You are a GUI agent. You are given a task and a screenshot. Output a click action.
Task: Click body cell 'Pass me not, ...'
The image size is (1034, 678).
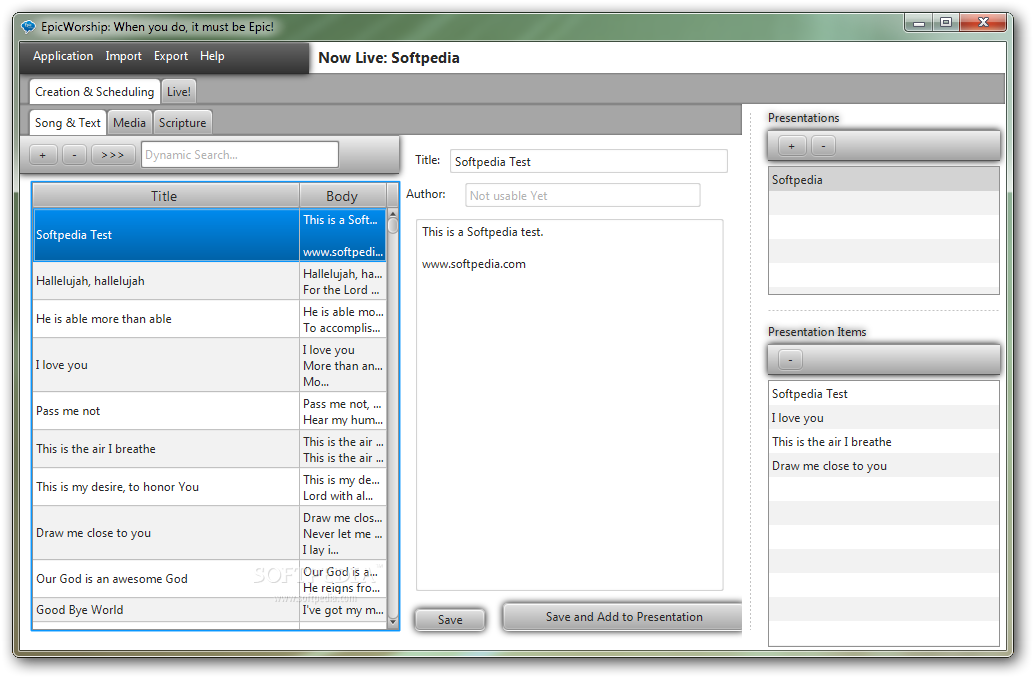343,411
